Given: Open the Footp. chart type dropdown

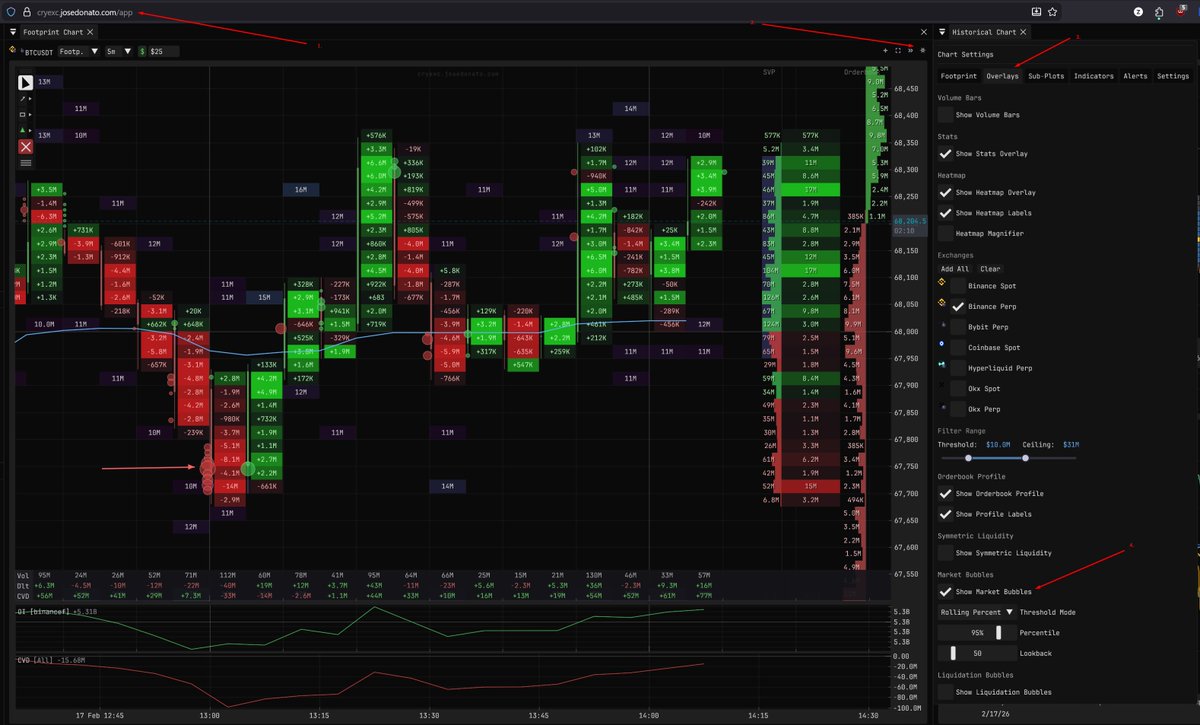Looking at the screenshot, I should point(77,50).
